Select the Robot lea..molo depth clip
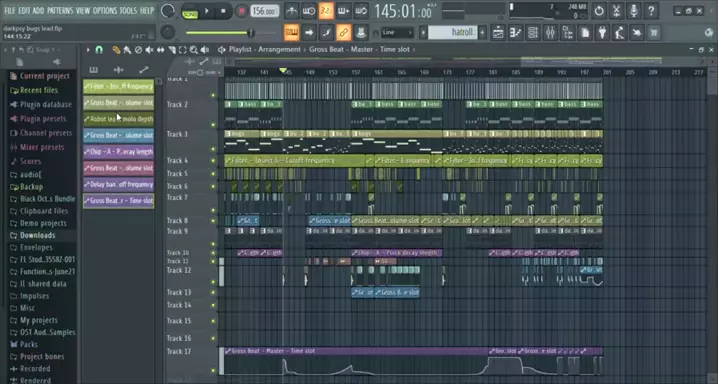The height and width of the screenshot is (384, 718). tap(119, 119)
